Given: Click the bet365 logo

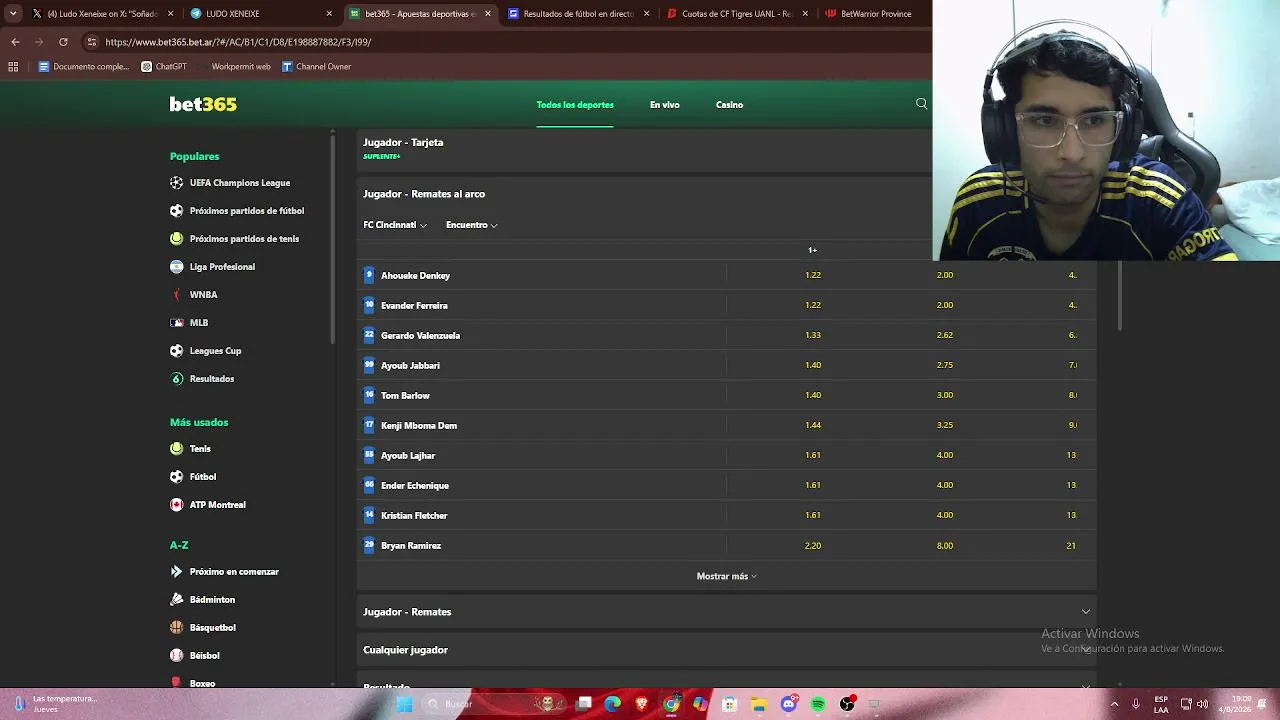Looking at the screenshot, I should pyautogui.click(x=203, y=104).
